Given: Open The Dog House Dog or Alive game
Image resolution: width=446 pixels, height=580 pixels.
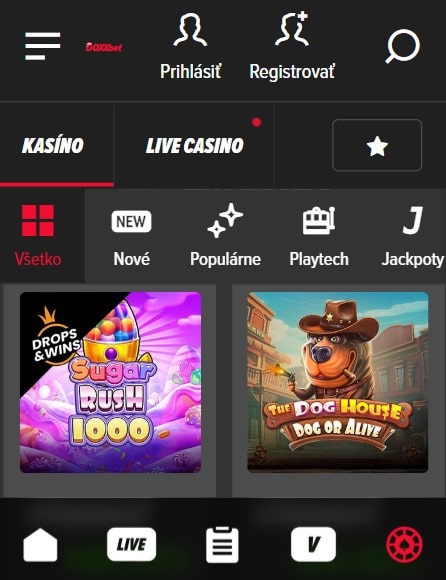Looking at the screenshot, I should pyautogui.click(x=338, y=382).
